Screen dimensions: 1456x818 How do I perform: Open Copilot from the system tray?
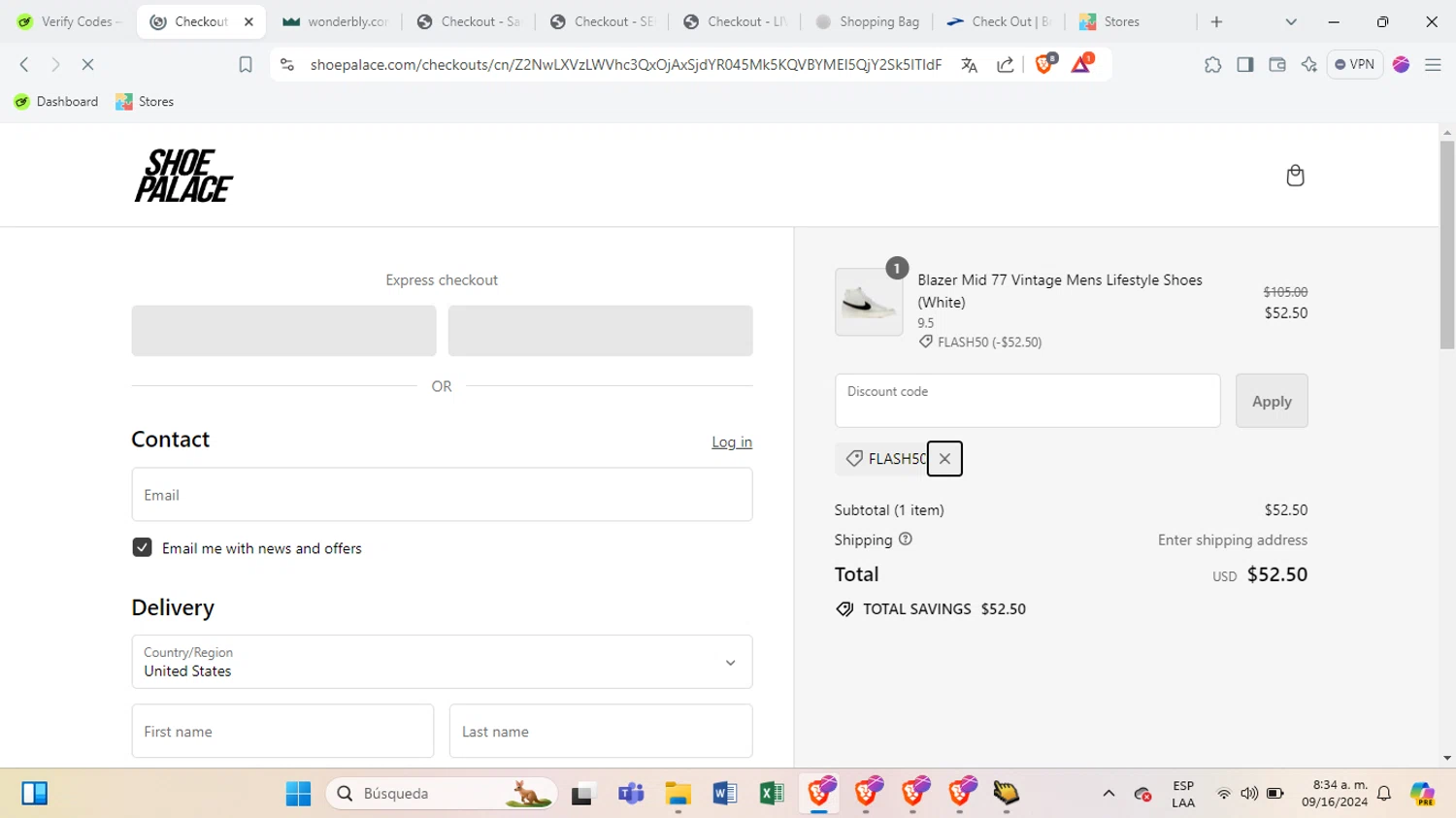coord(1422,794)
